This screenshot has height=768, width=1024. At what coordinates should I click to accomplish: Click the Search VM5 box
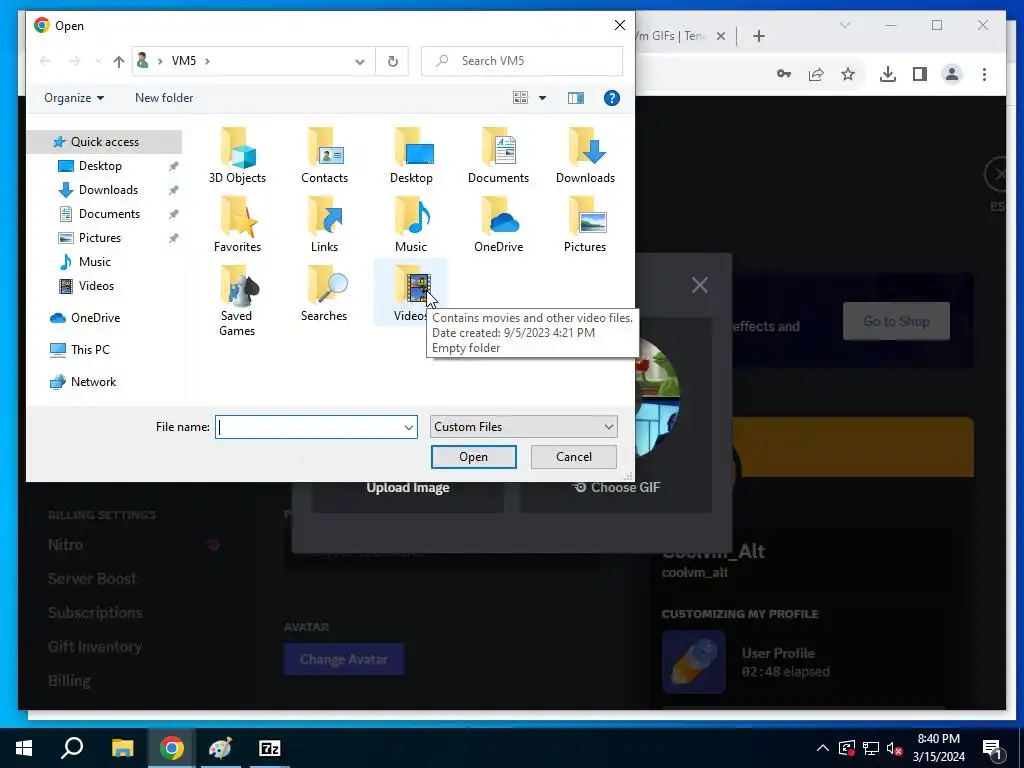pos(522,61)
